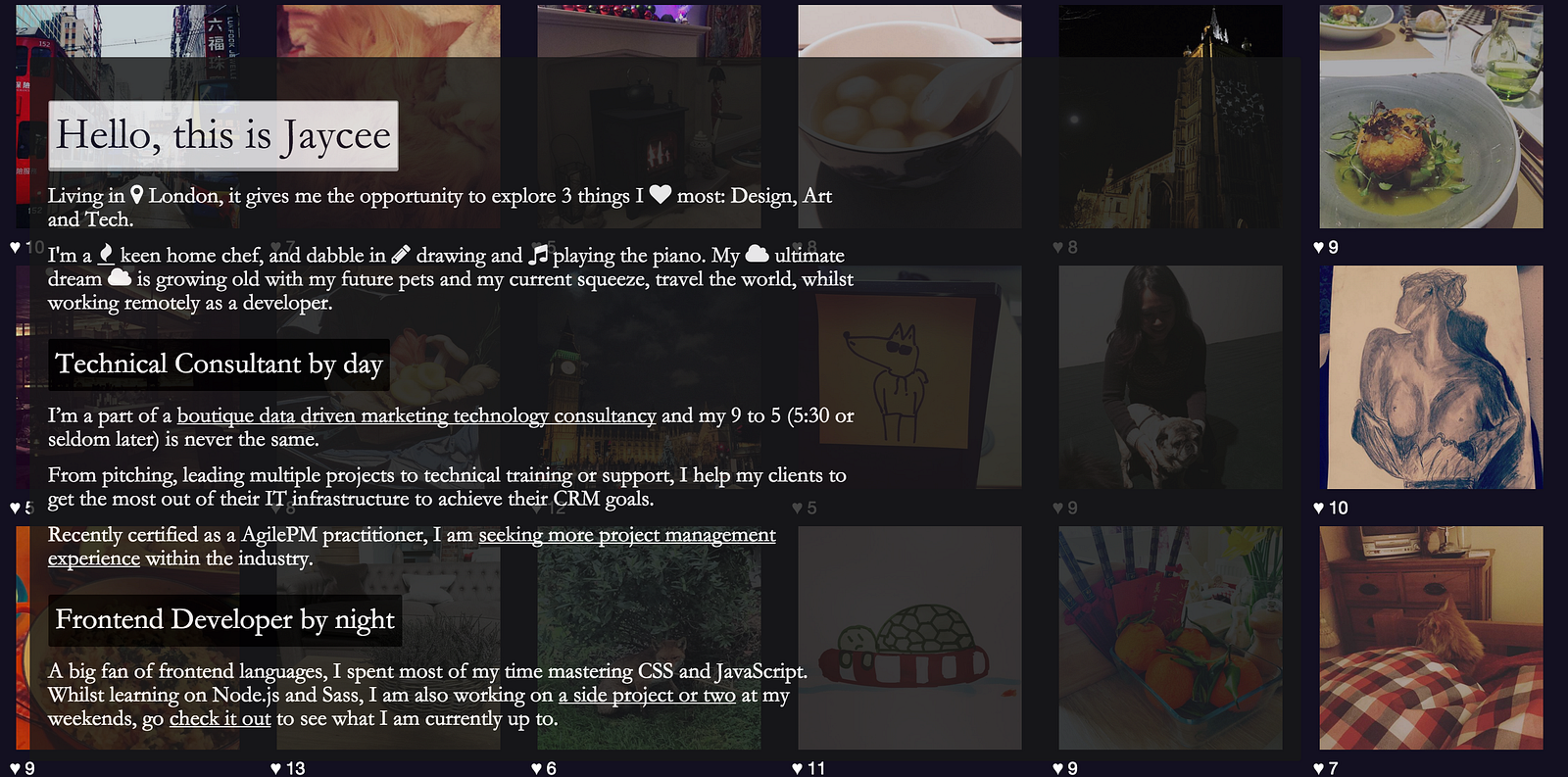Open the boutique data driven marketing consultancy link
The width and height of the screenshot is (1568, 777).
point(416,415)
